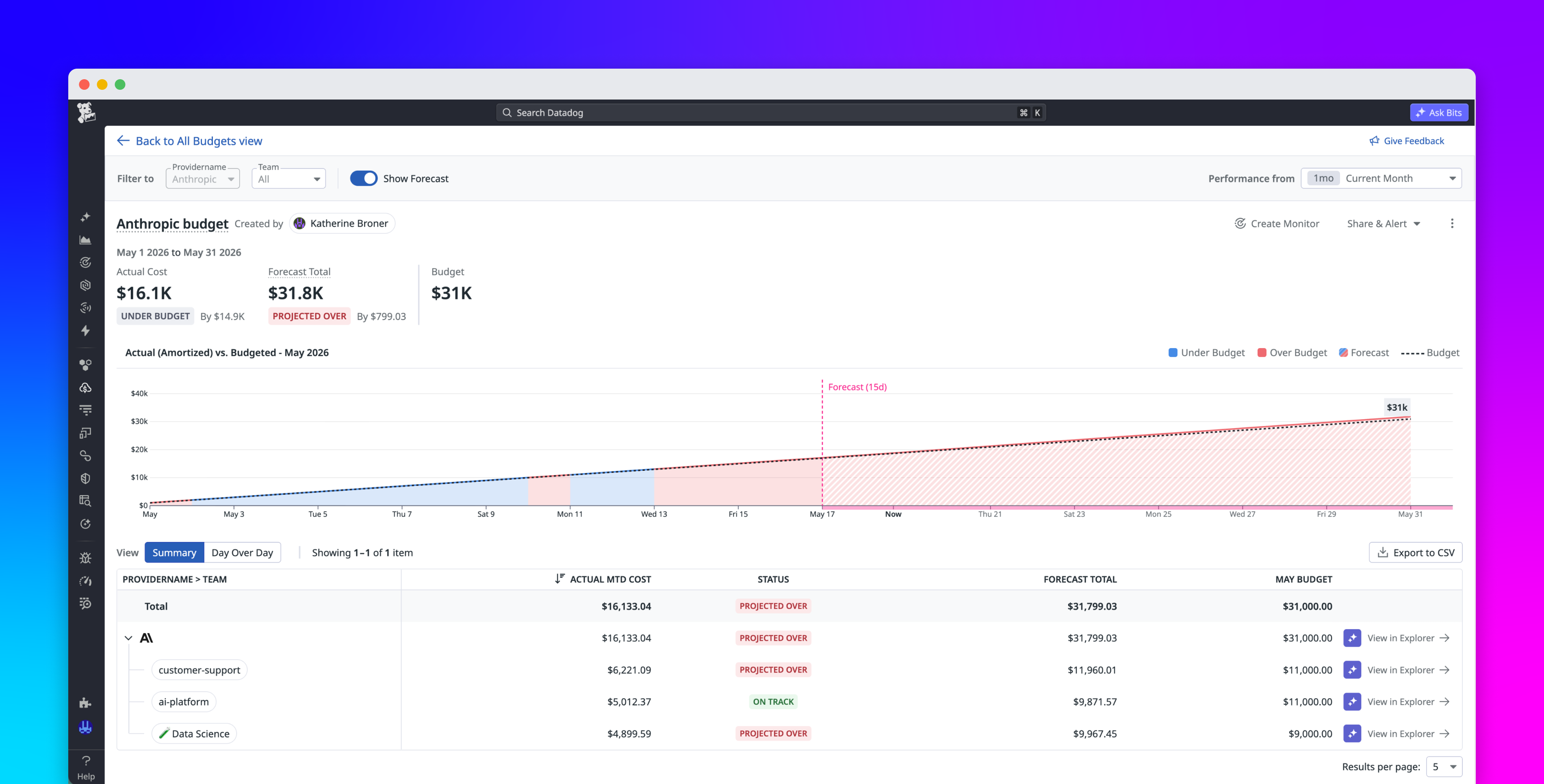This screenshot has height=784, width=1544.
Task: Click the Under Budget legend swatch
Action: (1173, 353)
